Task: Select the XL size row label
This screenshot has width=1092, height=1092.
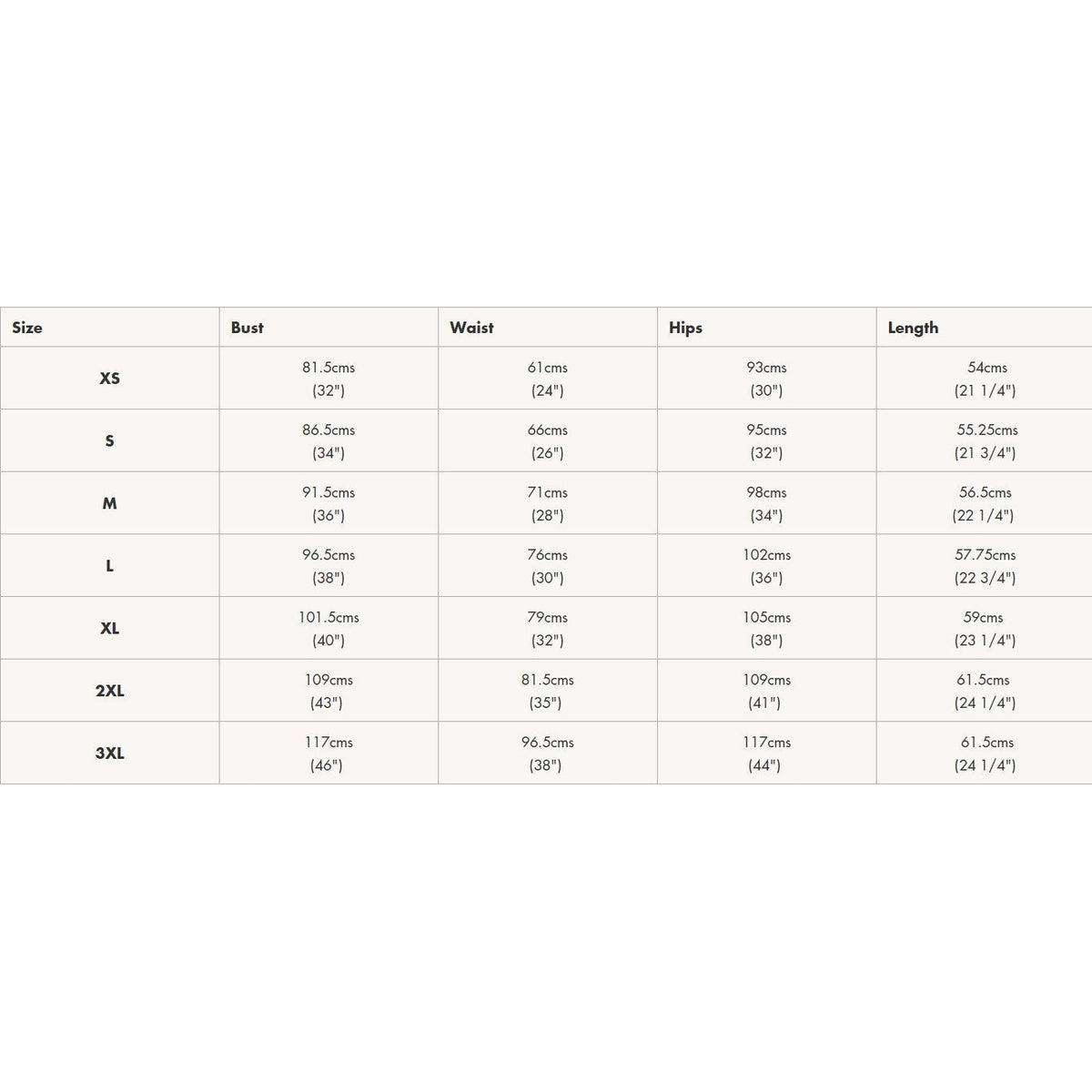Action: tap(109, 629)
